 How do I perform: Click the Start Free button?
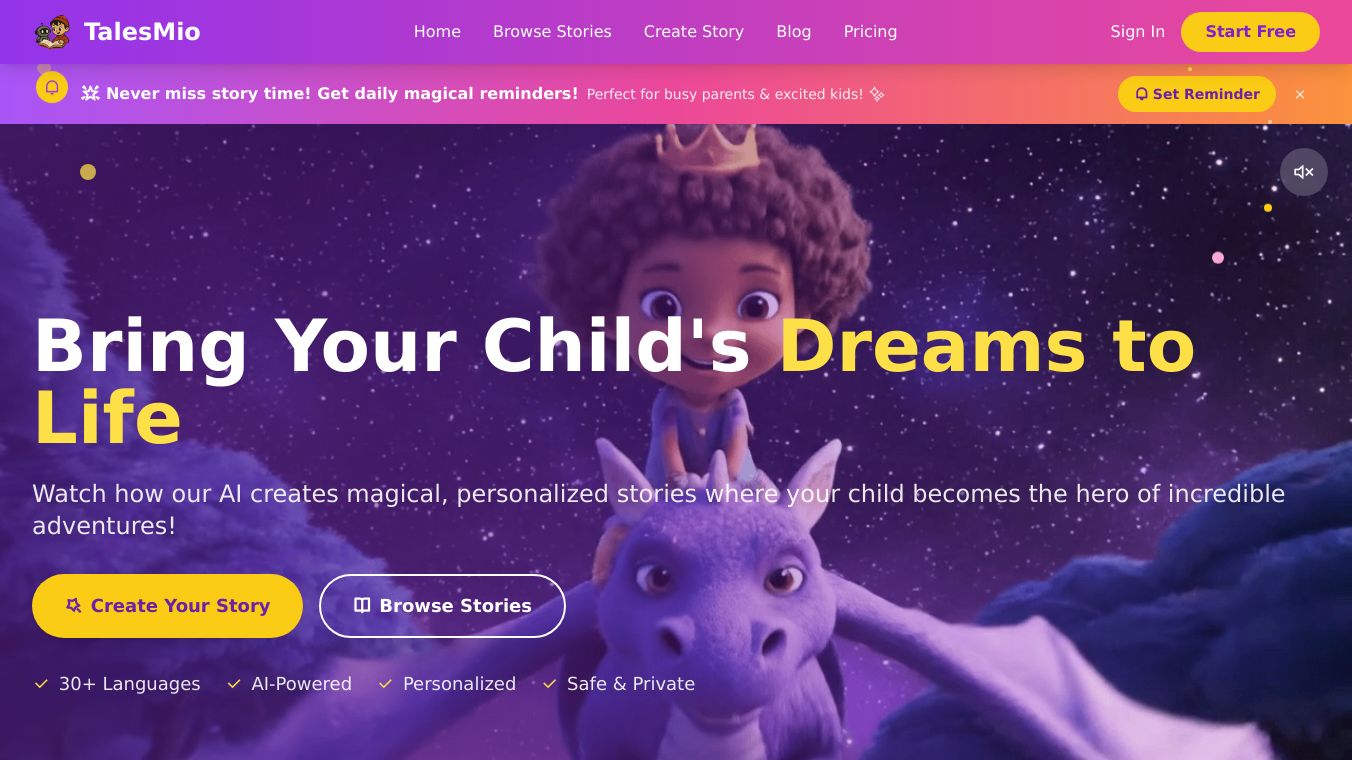pos(1250,32)
